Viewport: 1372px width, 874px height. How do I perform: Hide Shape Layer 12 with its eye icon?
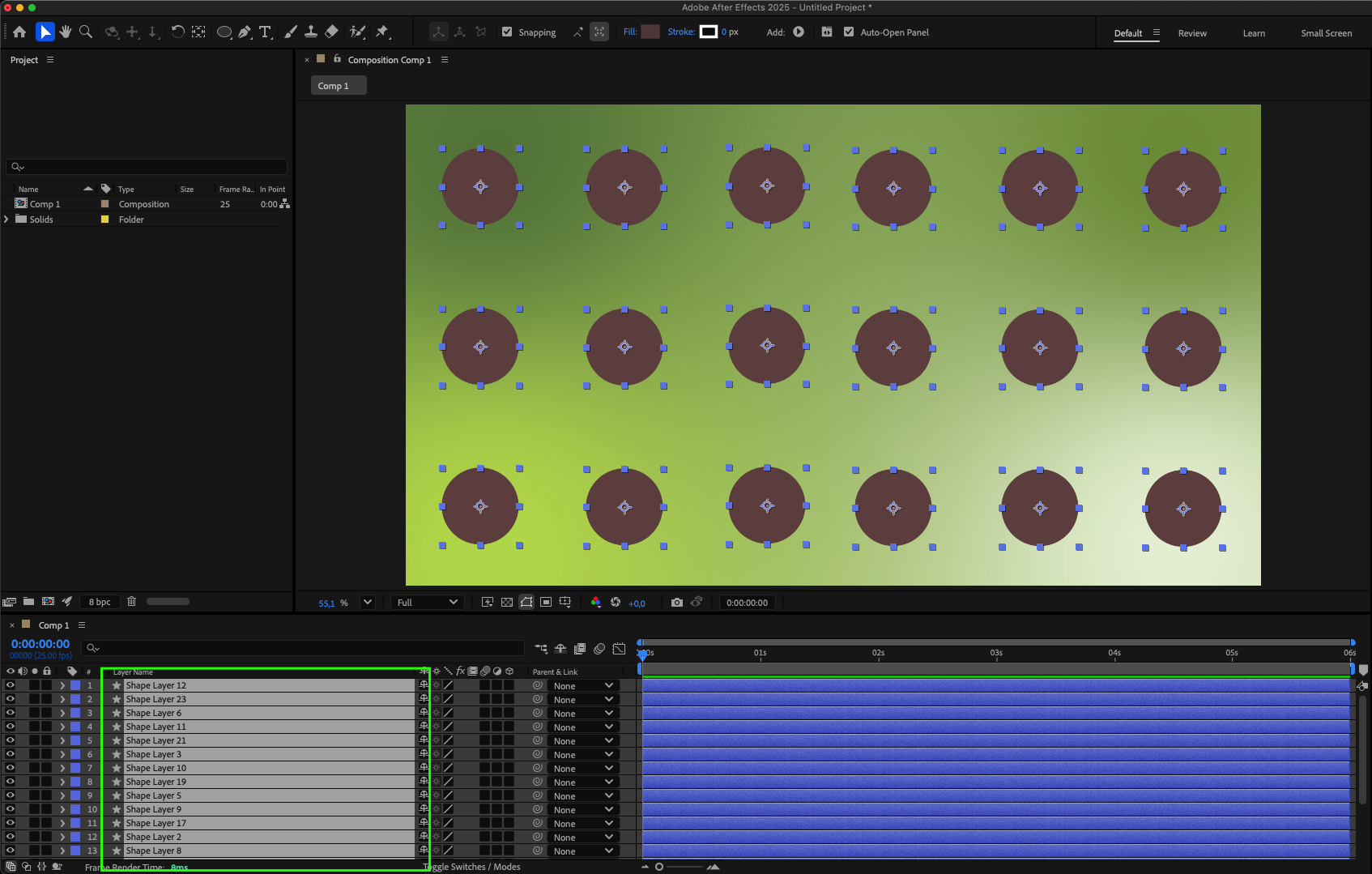[x=11, y=685]
